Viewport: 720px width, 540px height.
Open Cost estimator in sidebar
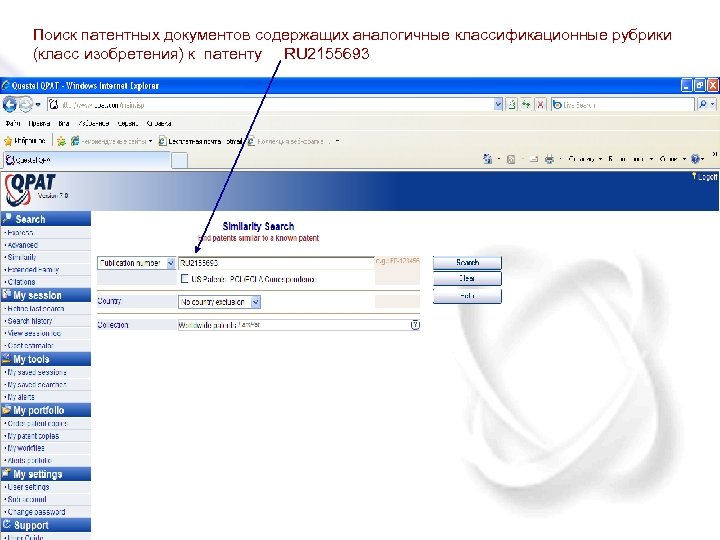[x=29, y=346]
